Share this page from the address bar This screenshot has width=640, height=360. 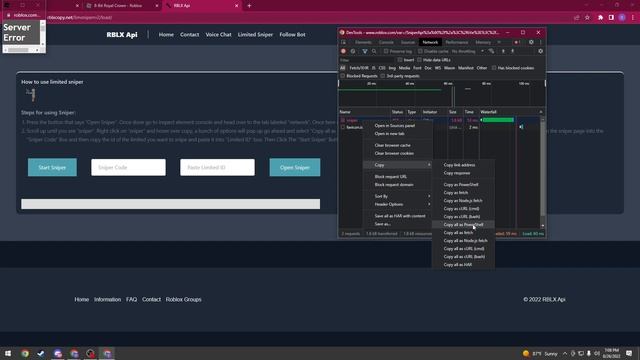(x=576, y=18)
